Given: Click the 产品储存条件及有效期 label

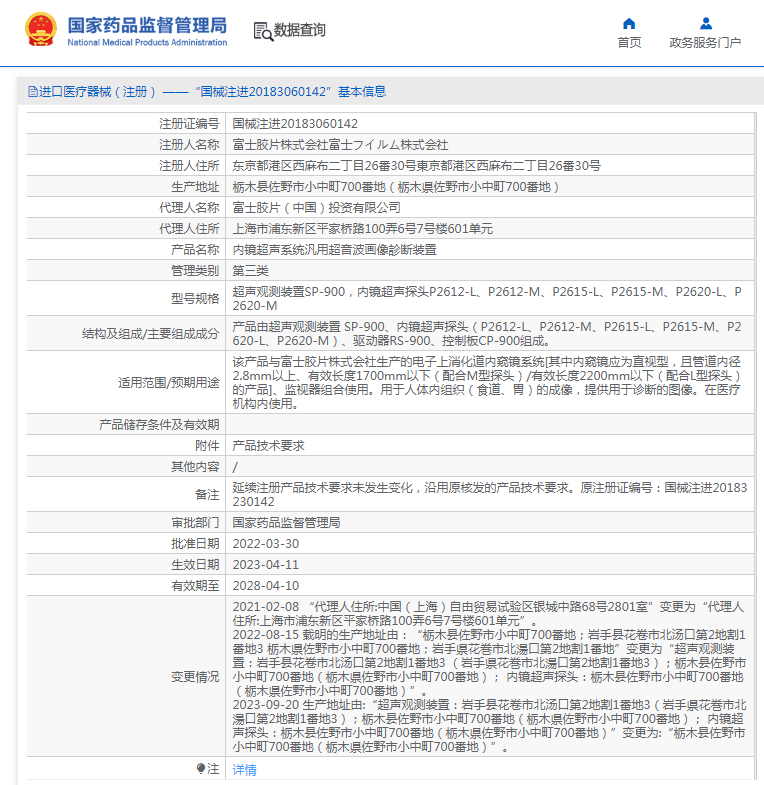Looking at the screenshot, I should pos(159,425).
